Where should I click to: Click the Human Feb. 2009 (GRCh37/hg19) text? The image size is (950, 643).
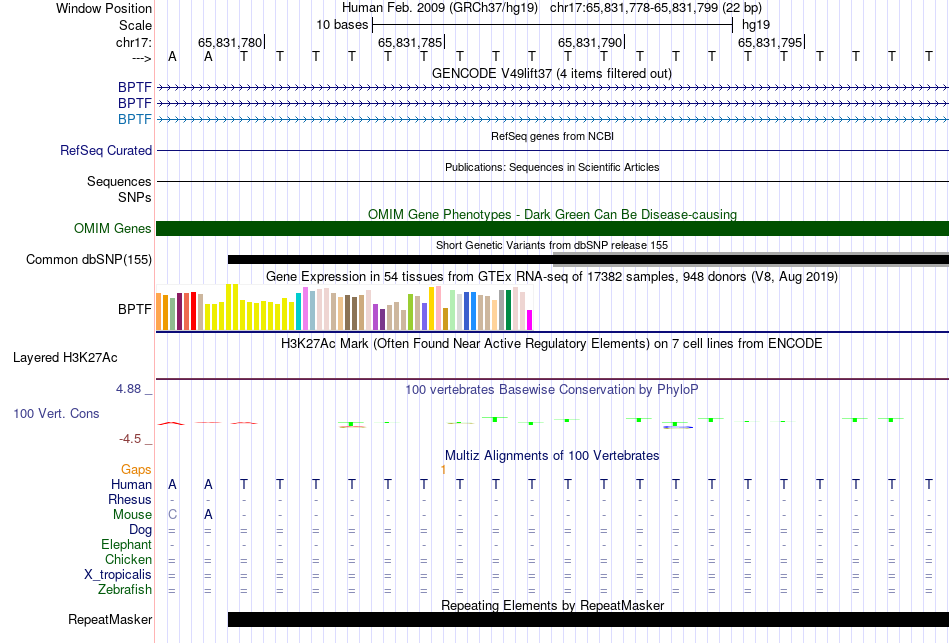click(x=440, y=8)
